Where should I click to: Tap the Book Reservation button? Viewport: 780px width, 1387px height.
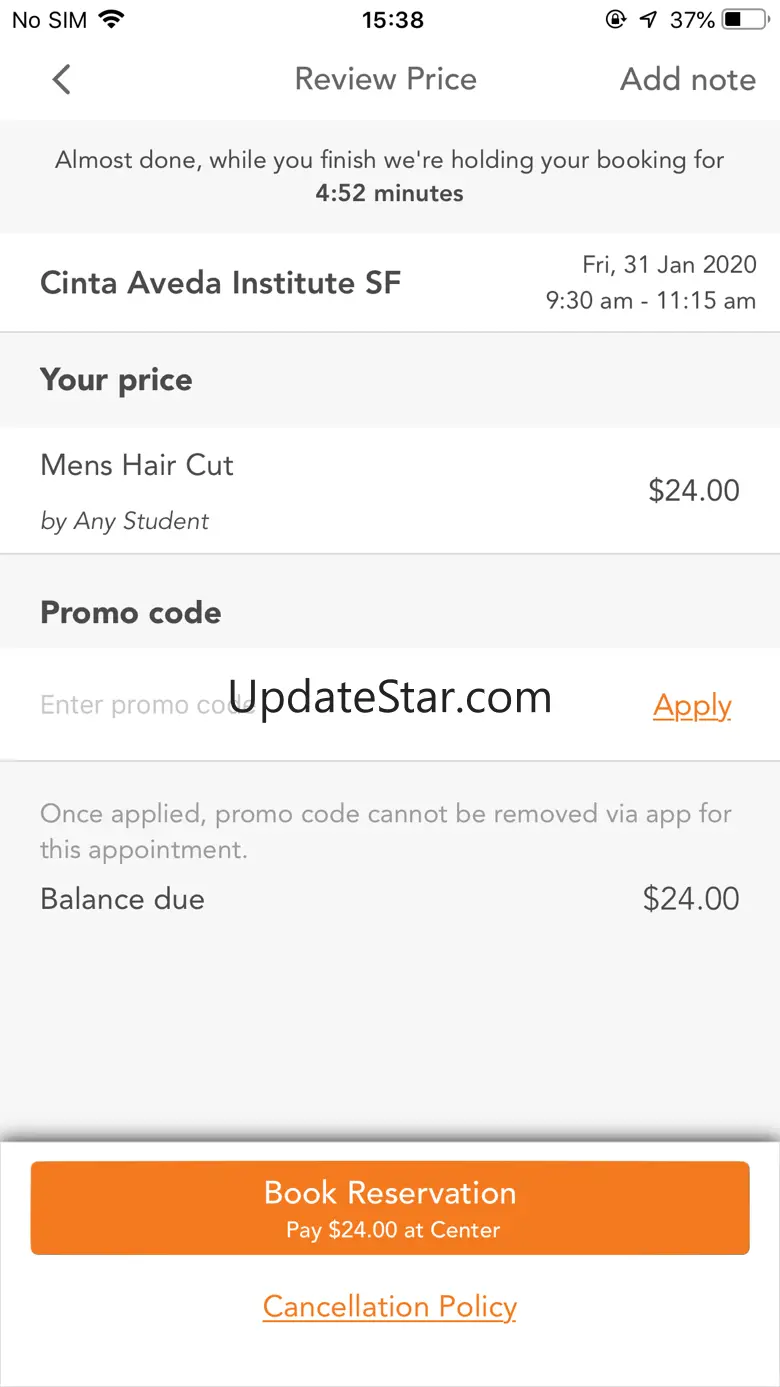coord(390,1208)
